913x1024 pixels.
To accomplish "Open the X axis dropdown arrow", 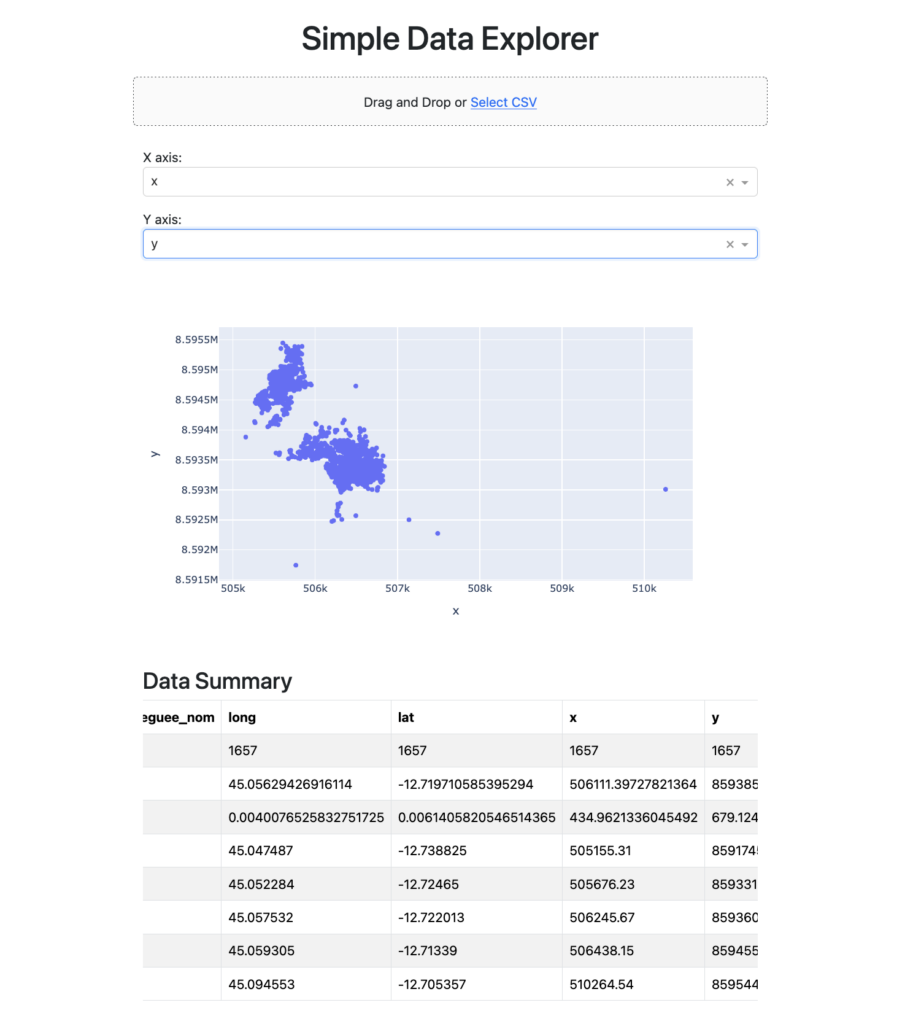I will [744, 181].
